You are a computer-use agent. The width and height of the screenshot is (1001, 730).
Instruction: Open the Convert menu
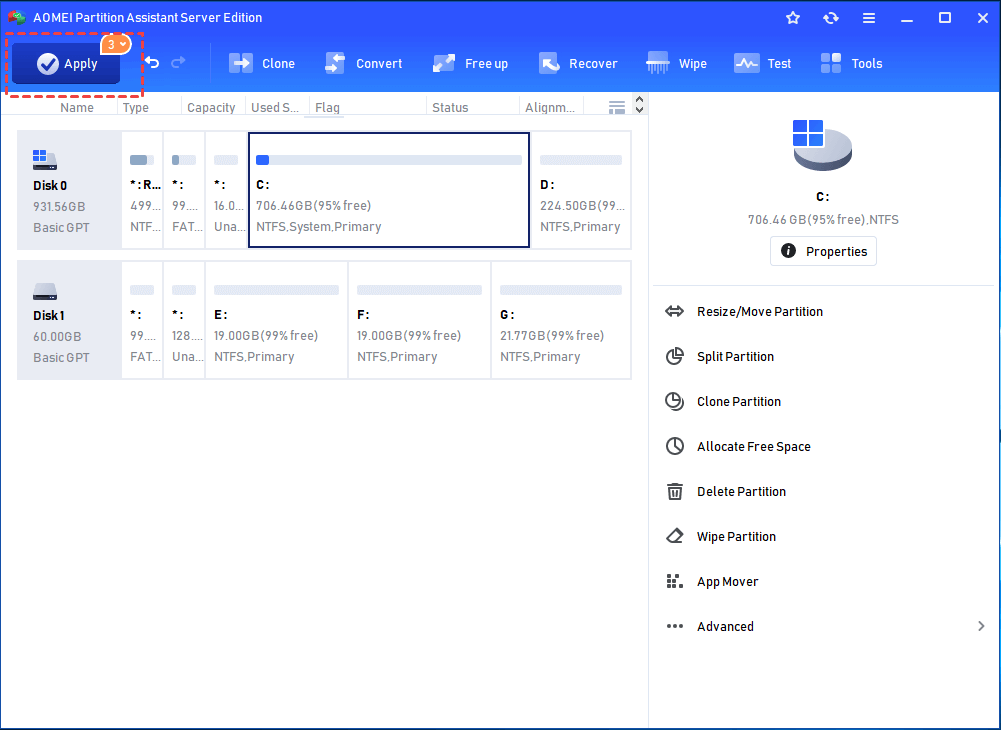(x=363, y=63)
